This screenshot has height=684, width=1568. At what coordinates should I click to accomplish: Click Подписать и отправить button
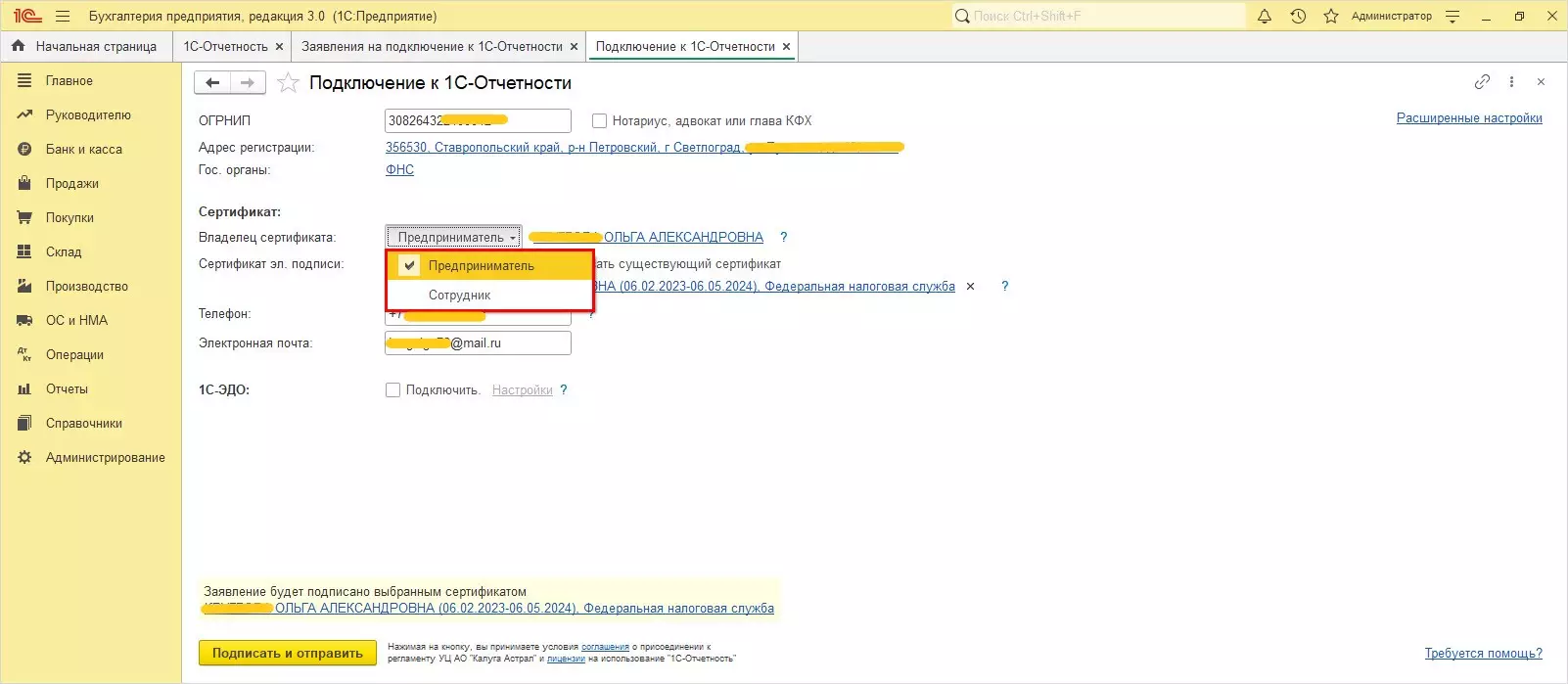pos(288,653)
